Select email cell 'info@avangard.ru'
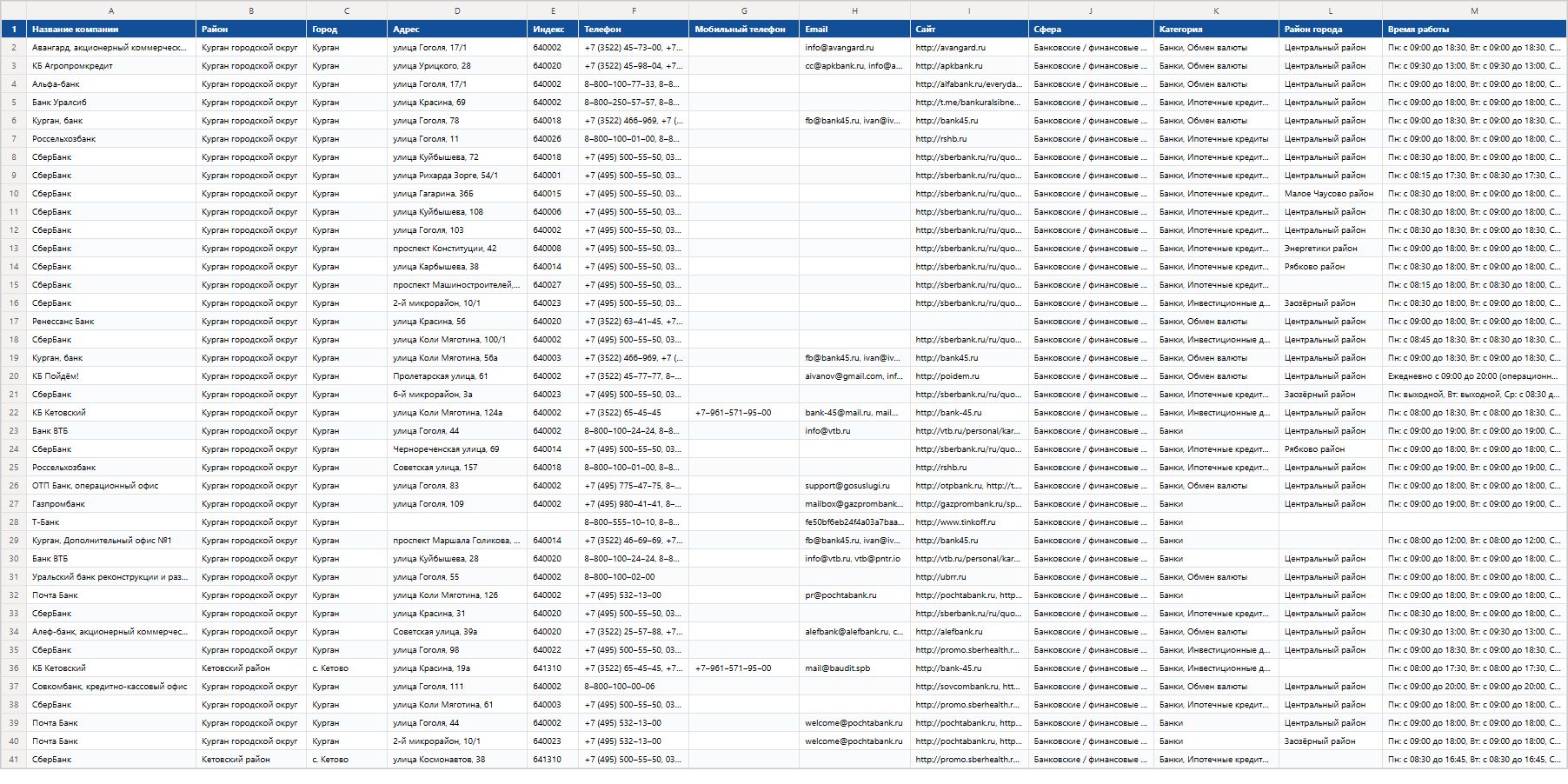 [x=854, y=47]
